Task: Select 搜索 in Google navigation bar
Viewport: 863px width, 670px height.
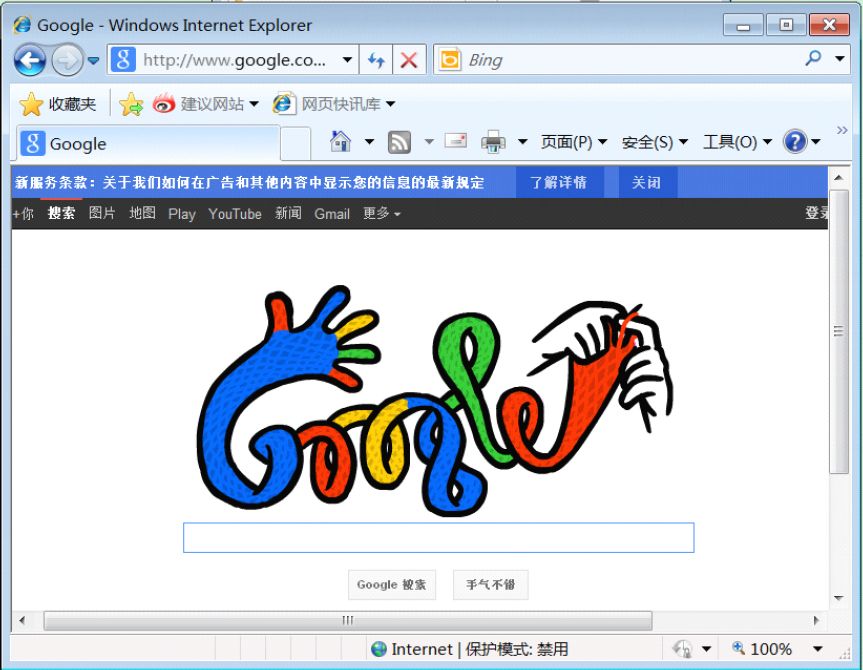Action: (x=61, y=213)
